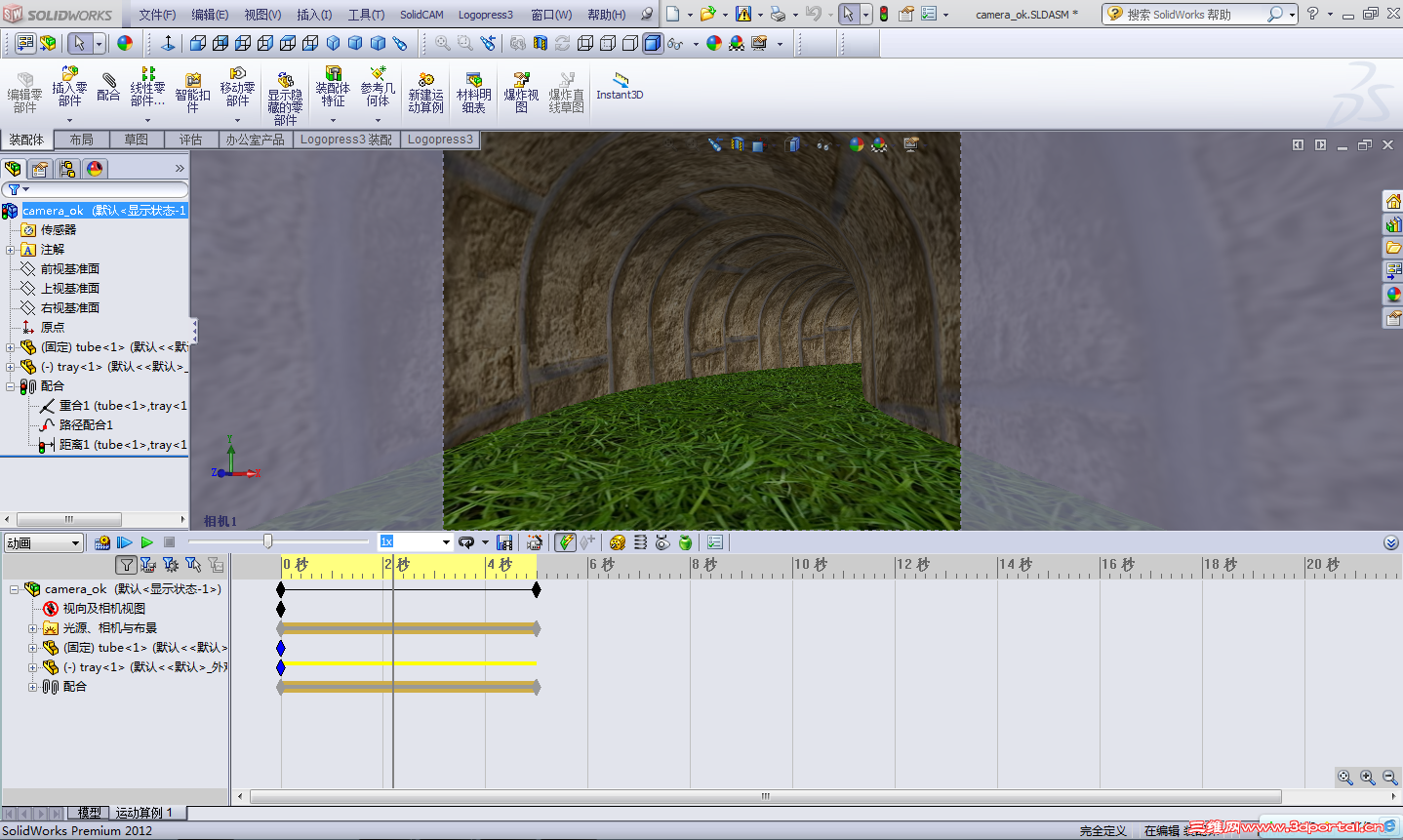Toggle the timeline No Filter funnel button

pos(126,565)
